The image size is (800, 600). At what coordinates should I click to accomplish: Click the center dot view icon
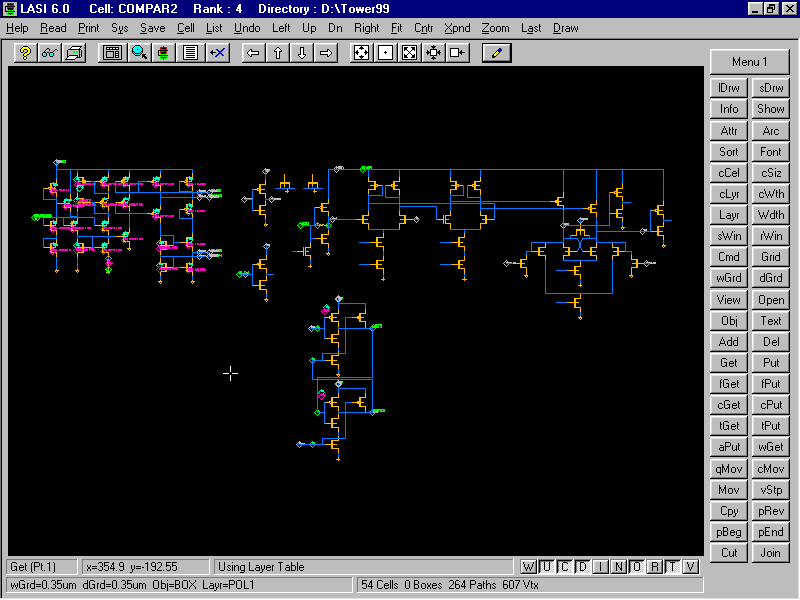click(386, 53)
